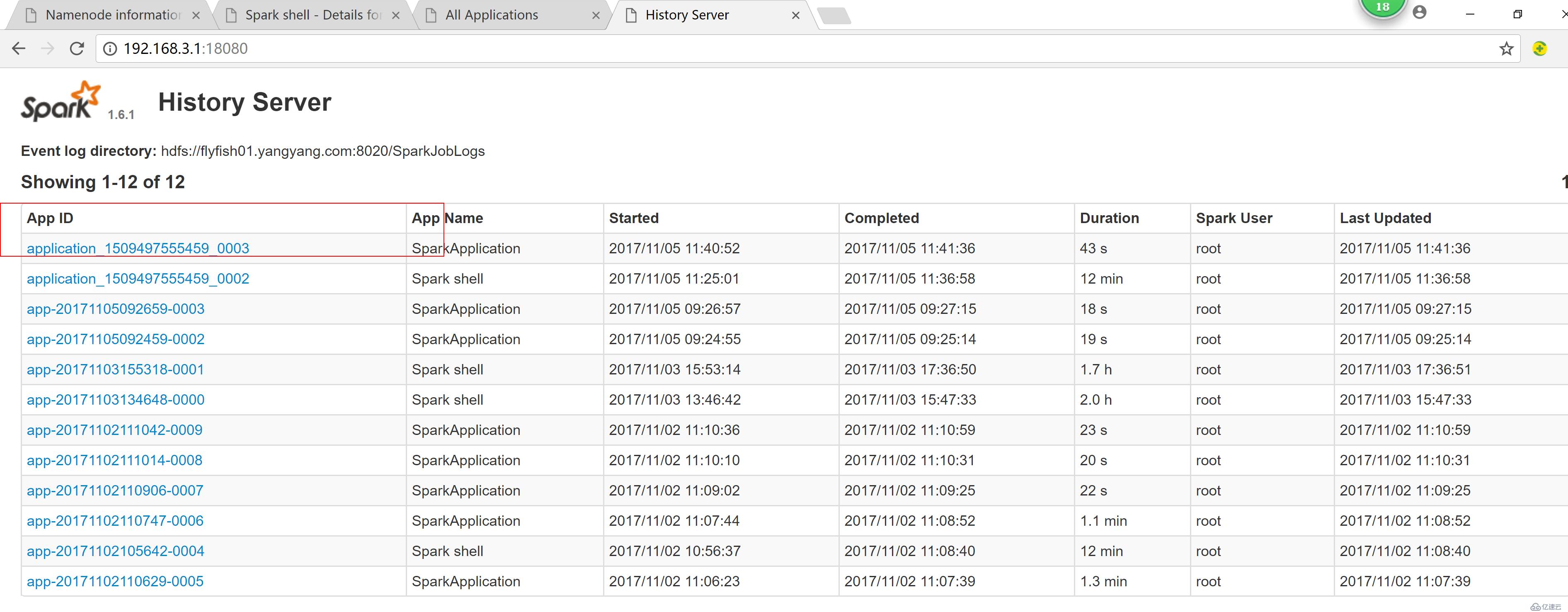Open app-20171102111014-0008 link
1568x612 pixels.
tap(114, 460)
